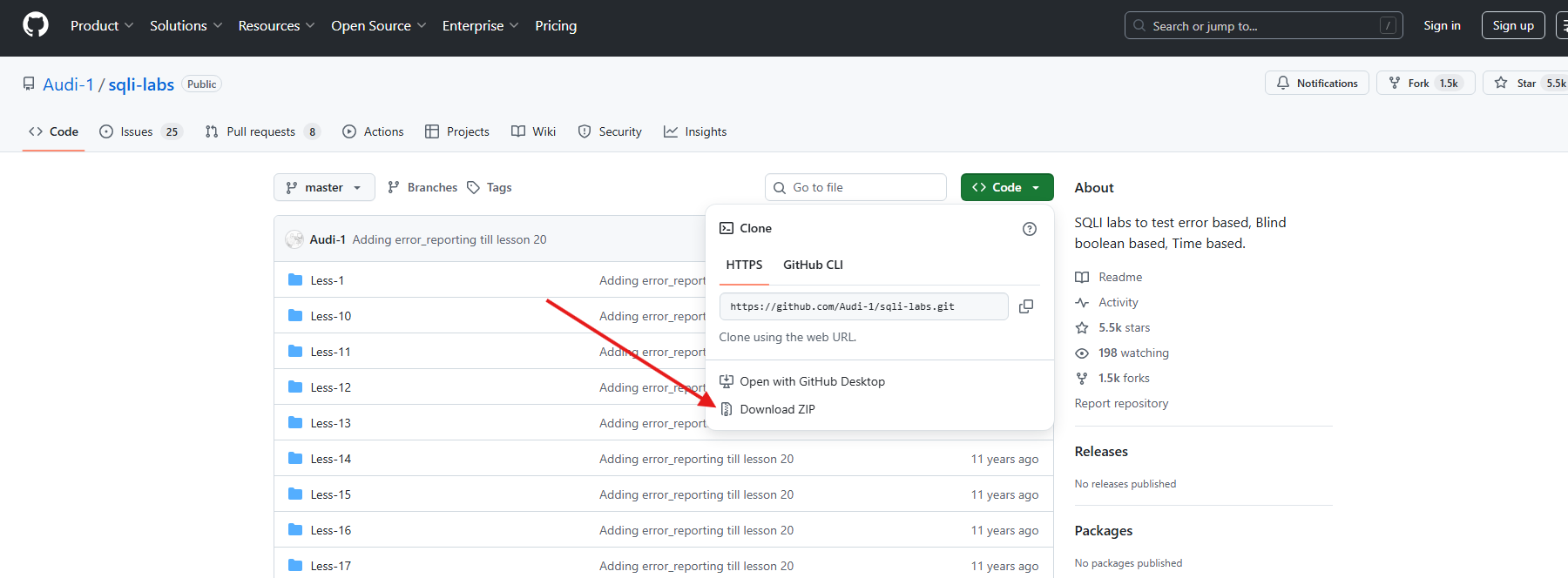
Task: Toggle the green Code dropdown button
Action: point(1007,187)
